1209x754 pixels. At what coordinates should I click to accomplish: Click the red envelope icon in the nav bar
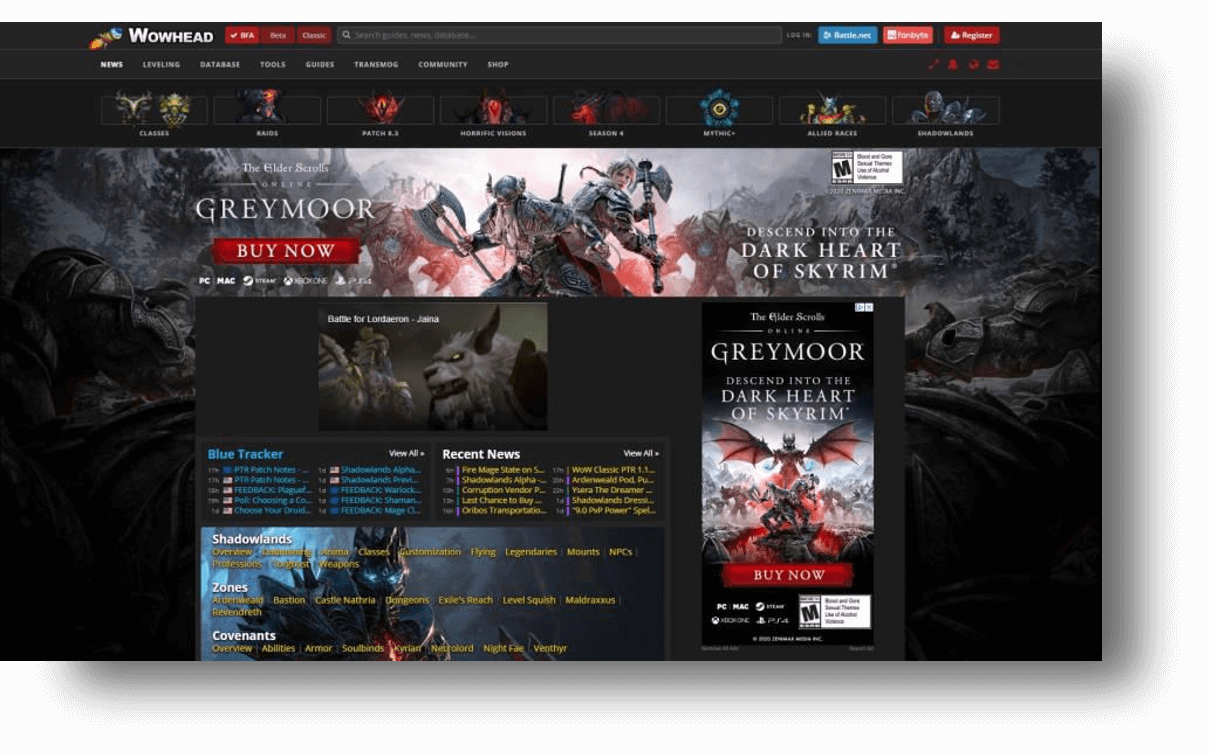pos(993,65)
